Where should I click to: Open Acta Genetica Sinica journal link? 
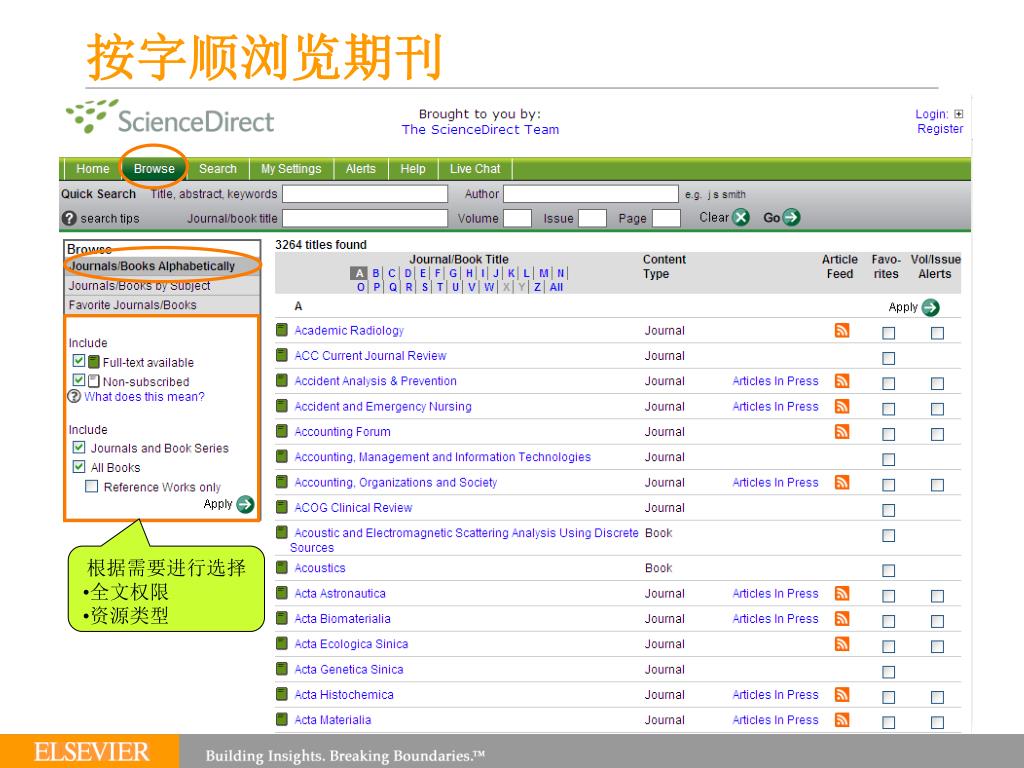[x=349, y=669]
